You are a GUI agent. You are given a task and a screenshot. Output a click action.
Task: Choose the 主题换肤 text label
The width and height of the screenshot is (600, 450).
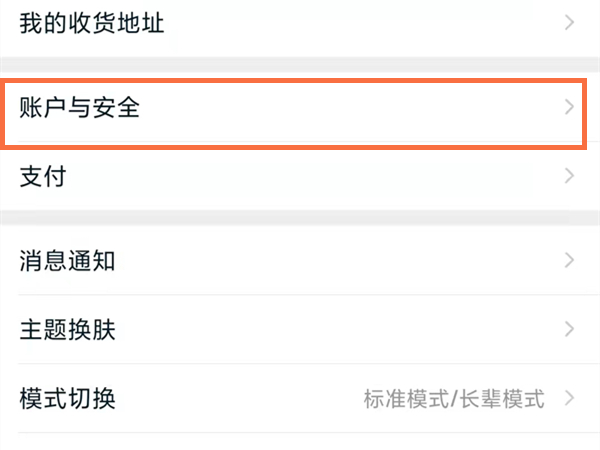pos(68,330)
